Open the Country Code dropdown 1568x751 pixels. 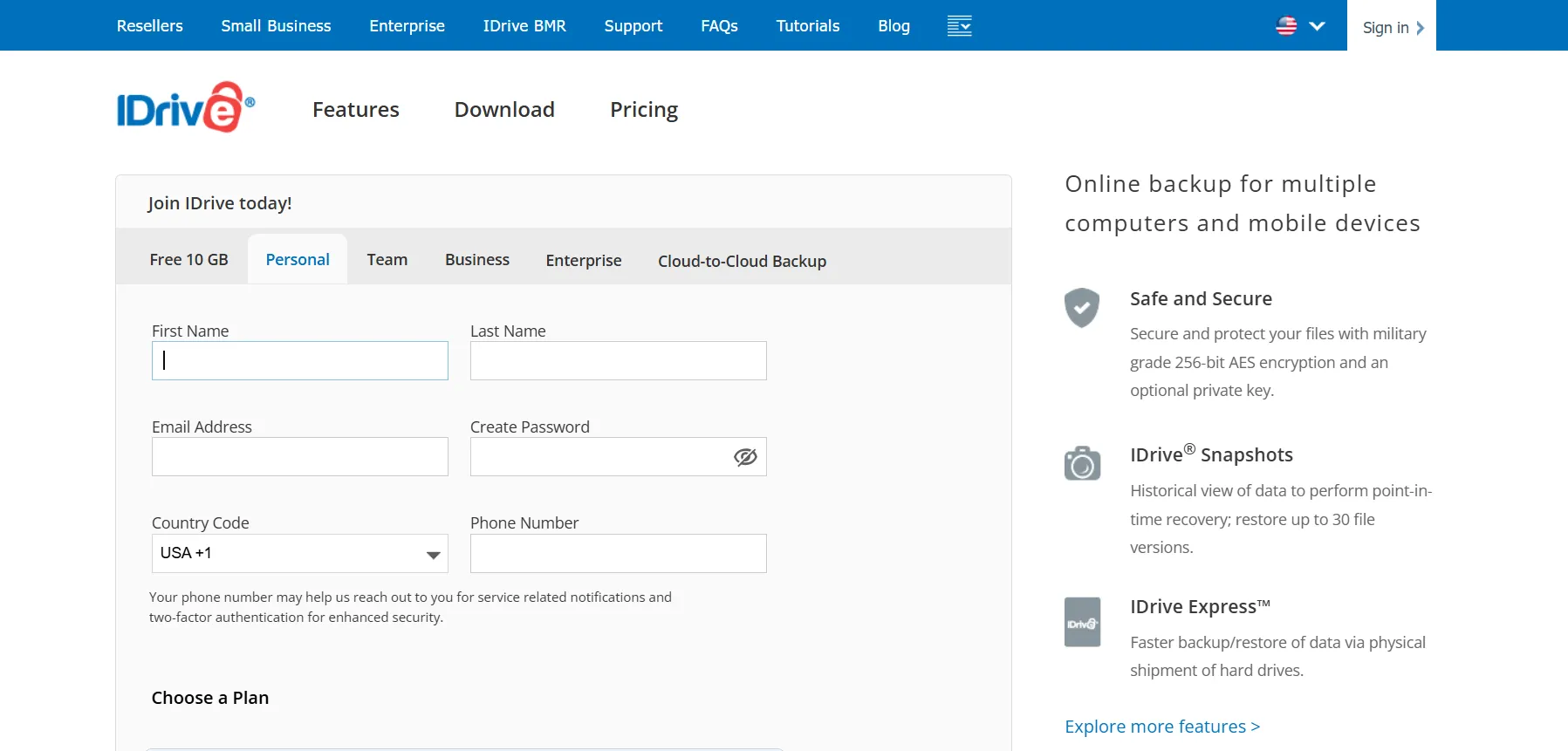coord(300,553)
